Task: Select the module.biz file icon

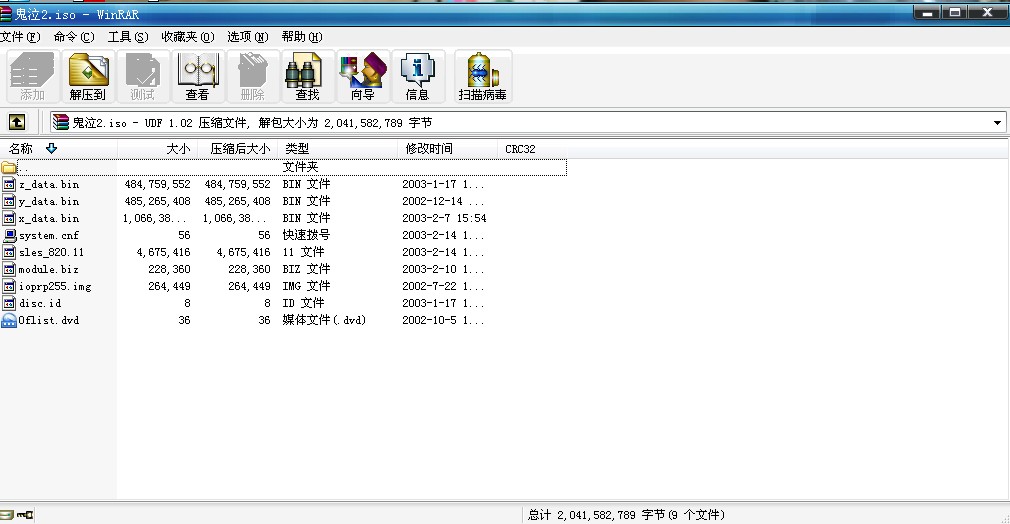Action: 9,269
